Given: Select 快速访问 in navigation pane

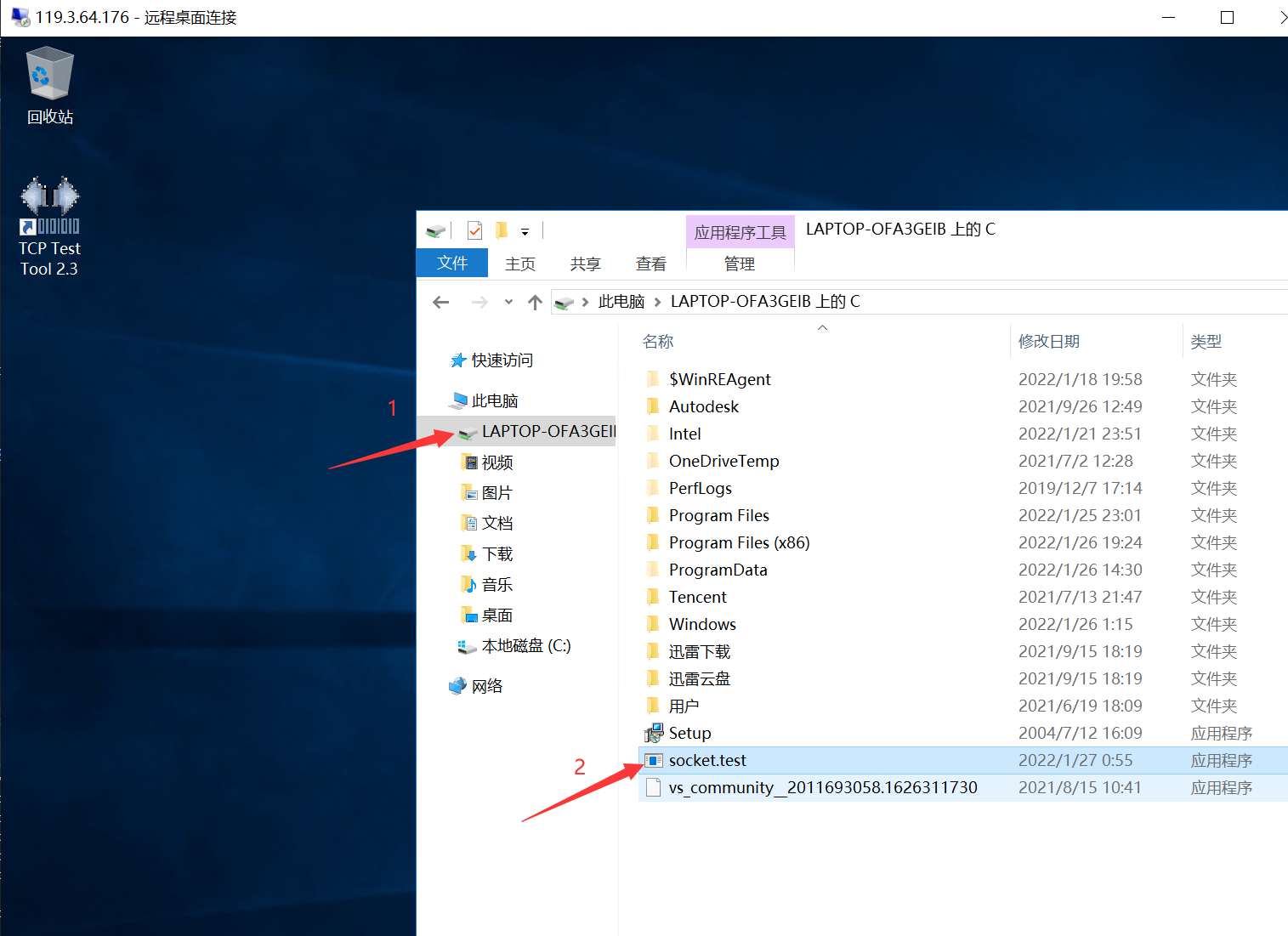Looking at the screenshot, I should coord(491,360).
